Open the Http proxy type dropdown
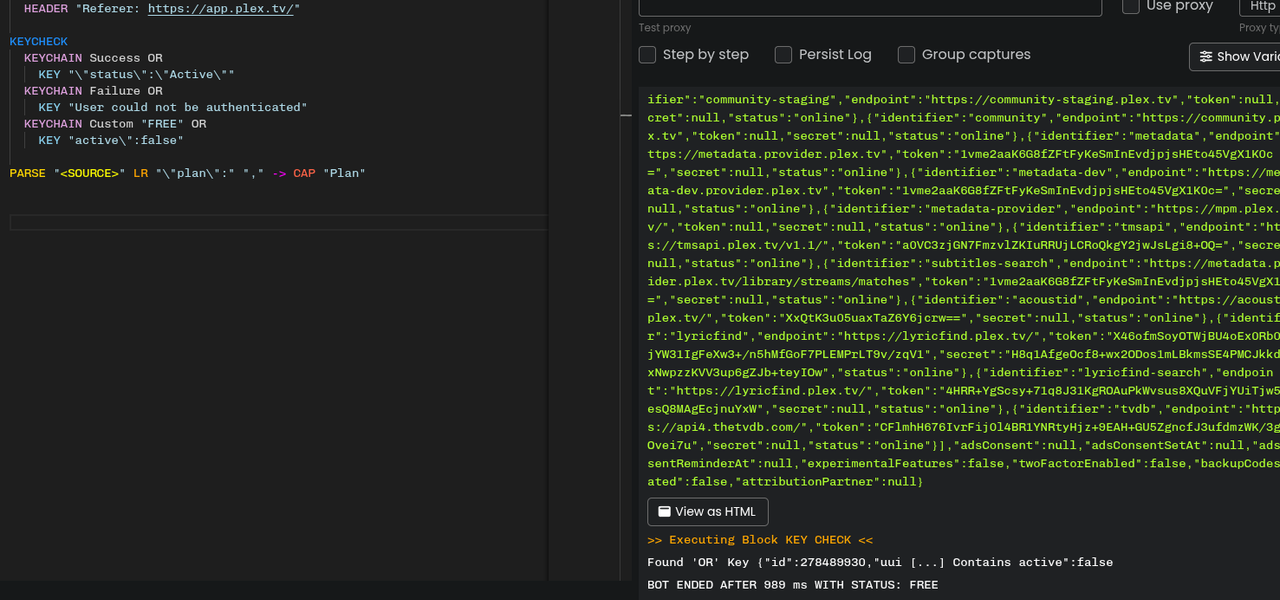 point(1259,7)
